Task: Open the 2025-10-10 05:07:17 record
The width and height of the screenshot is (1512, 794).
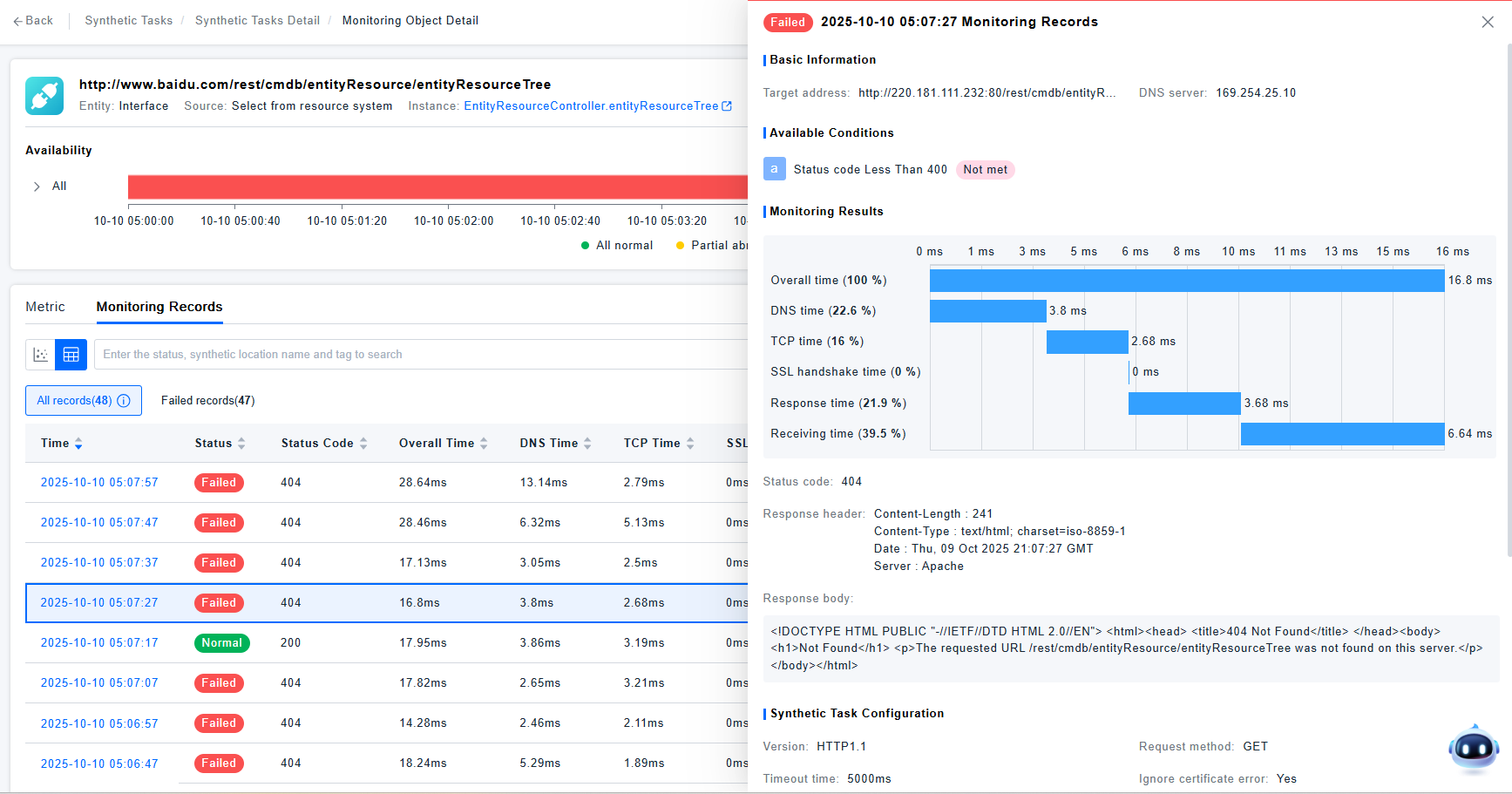Action: (x=99, y=643)
